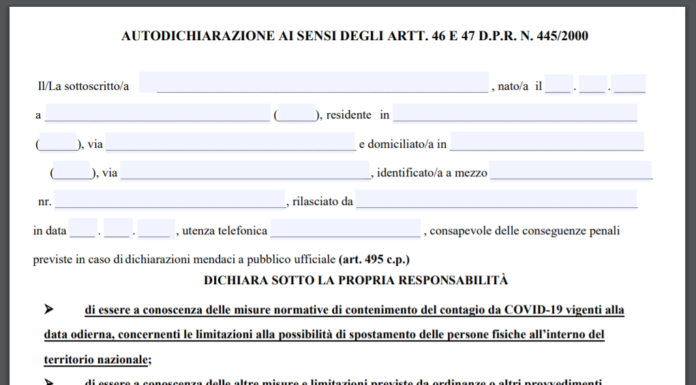
Task: Click the residence province field before "e domiciliato/a in" line's via
Action: pyautogui.click(x=58, y=142)
